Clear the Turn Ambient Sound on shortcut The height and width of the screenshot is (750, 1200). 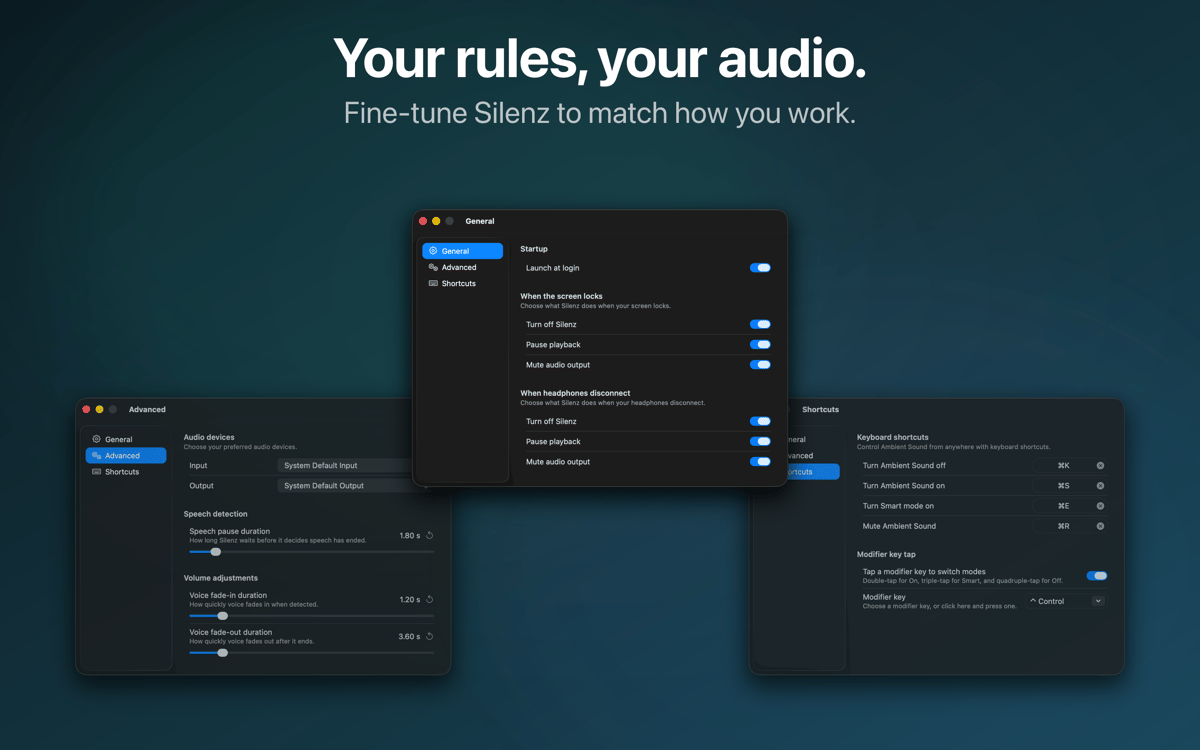pyautogui.click(x=1100, y=486)
